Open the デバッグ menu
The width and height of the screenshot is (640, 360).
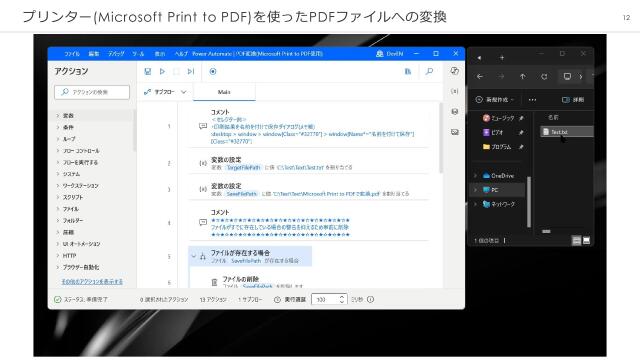pos(116,53)
